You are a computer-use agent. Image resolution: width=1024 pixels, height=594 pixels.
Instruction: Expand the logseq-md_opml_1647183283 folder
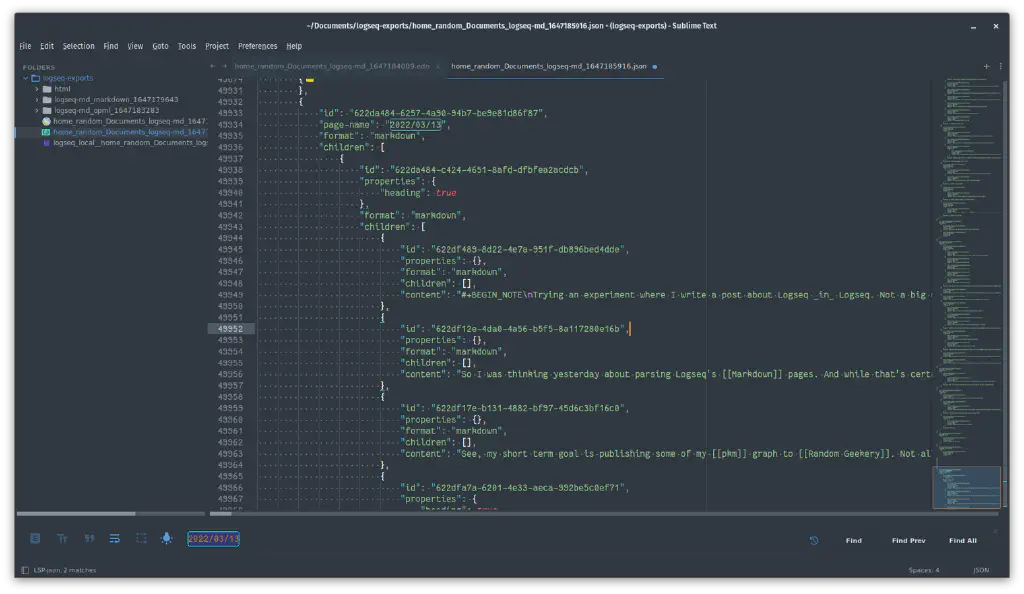(36, 110)
